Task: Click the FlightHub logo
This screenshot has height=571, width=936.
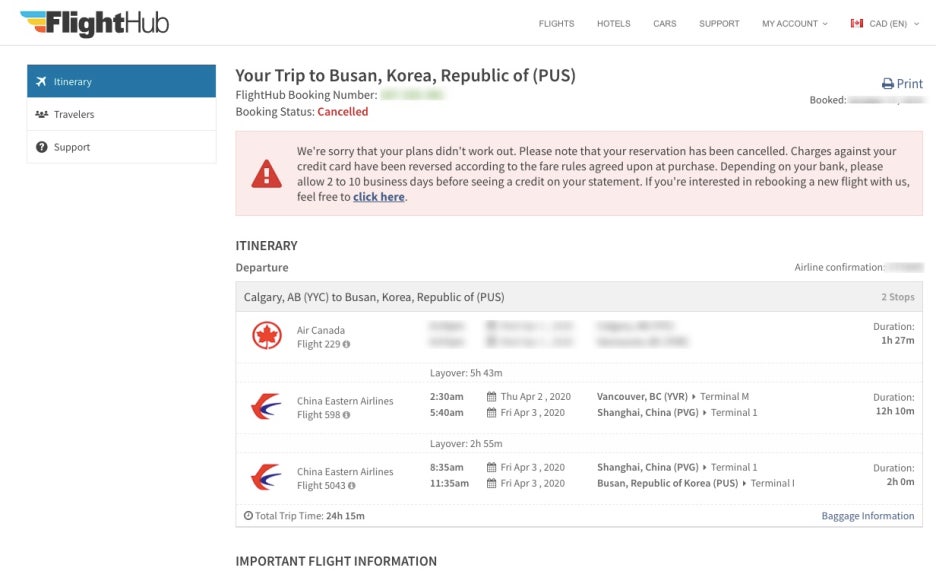Action: click(94, 23)
